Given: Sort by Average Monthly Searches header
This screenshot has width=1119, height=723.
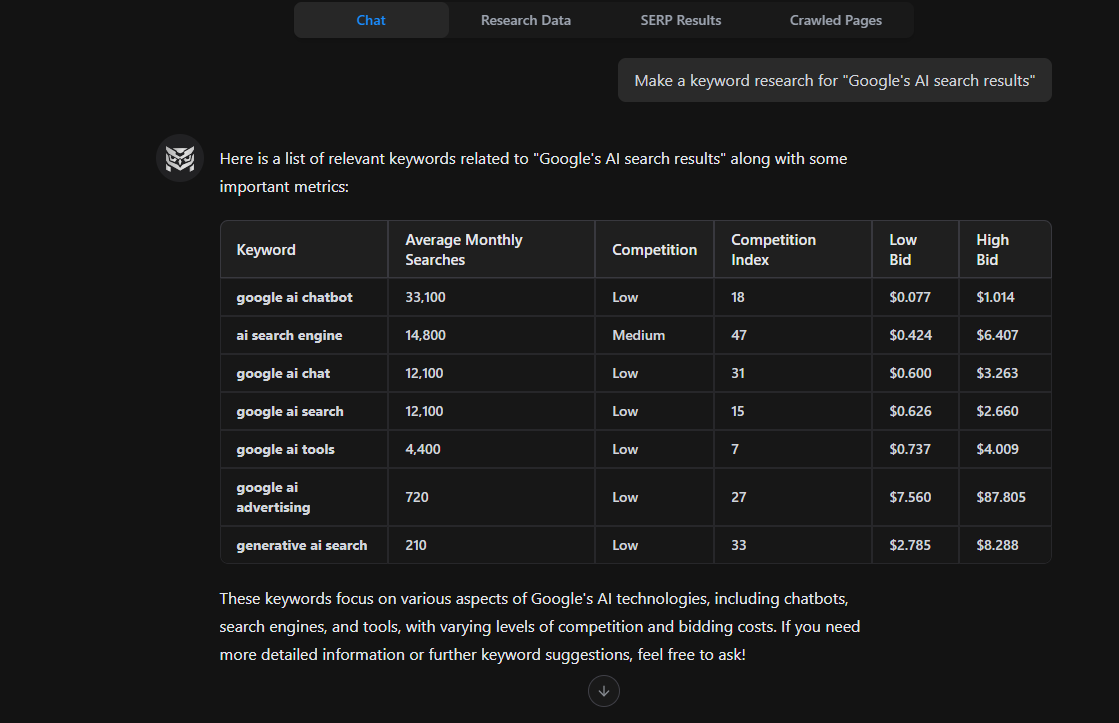Looking at the screenshot, I should pyautogui.click(x=464, y=249).
